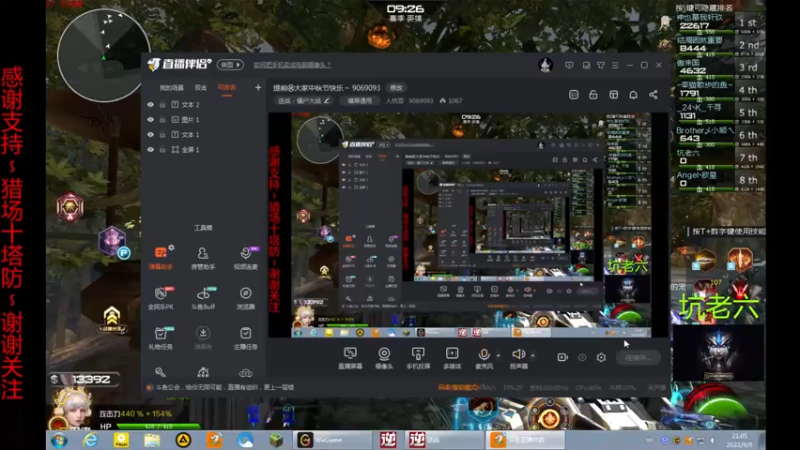Toggle the unlock icon above preview

[x=593, y=95]
